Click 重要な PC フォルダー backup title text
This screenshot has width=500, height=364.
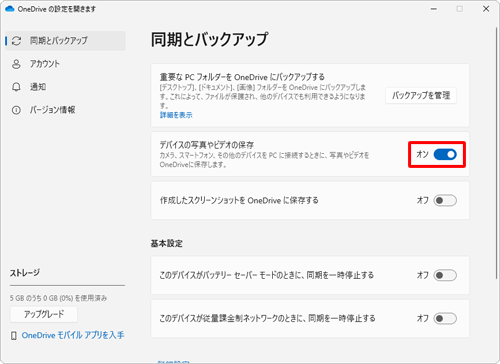[x=242, y=77]
